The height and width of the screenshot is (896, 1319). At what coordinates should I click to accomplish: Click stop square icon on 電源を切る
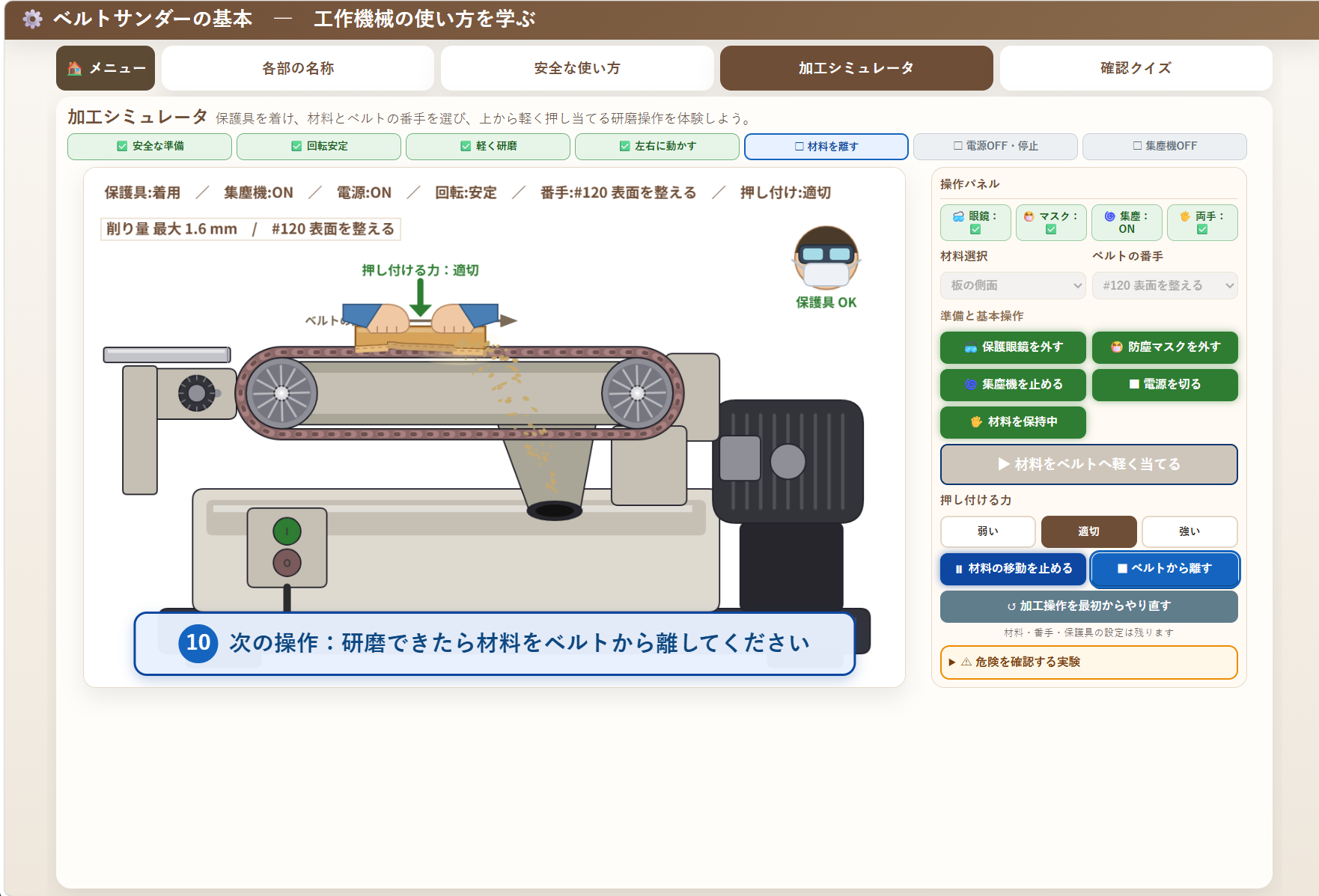coord(1134,384)
